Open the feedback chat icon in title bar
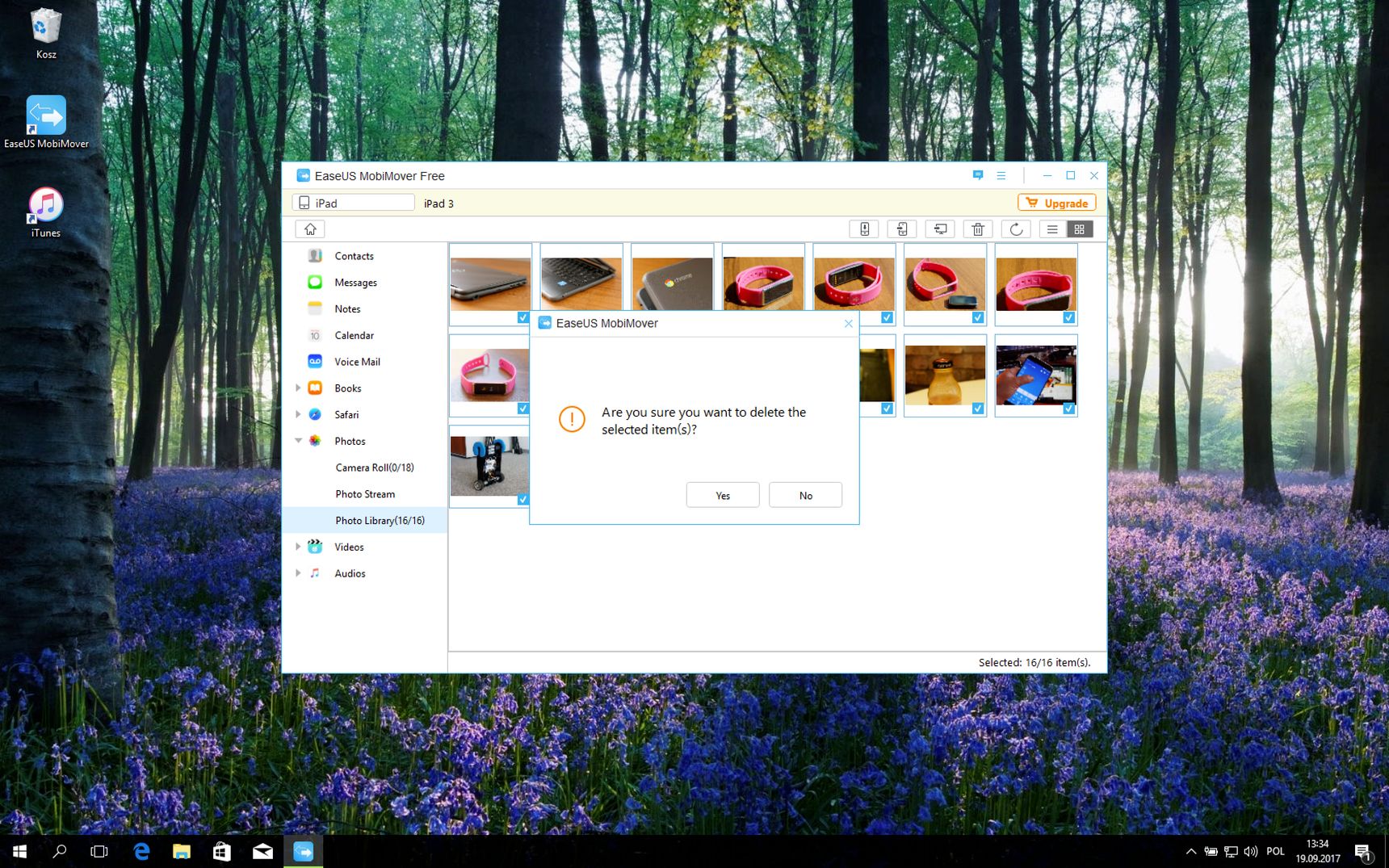This screenshot has width=1389, height=868. click(x=978, y=175)
